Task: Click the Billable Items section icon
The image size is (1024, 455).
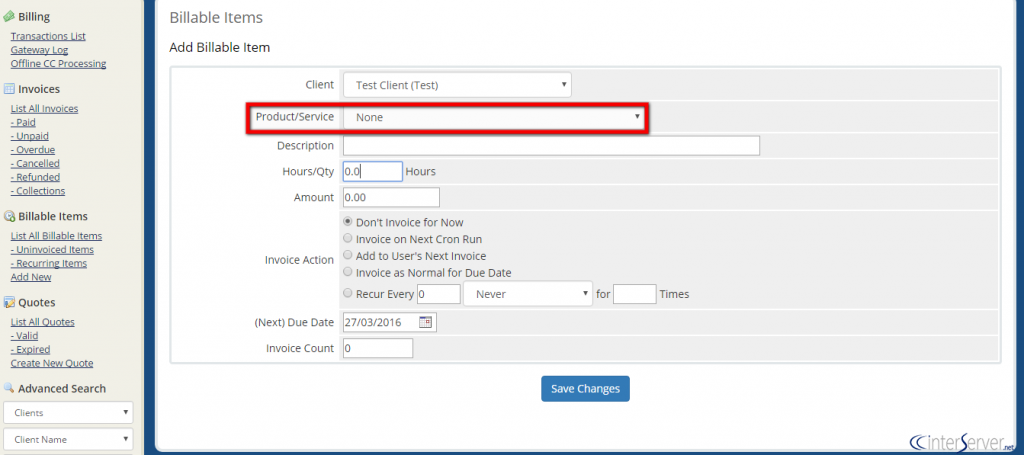Action: pos(9,217)
